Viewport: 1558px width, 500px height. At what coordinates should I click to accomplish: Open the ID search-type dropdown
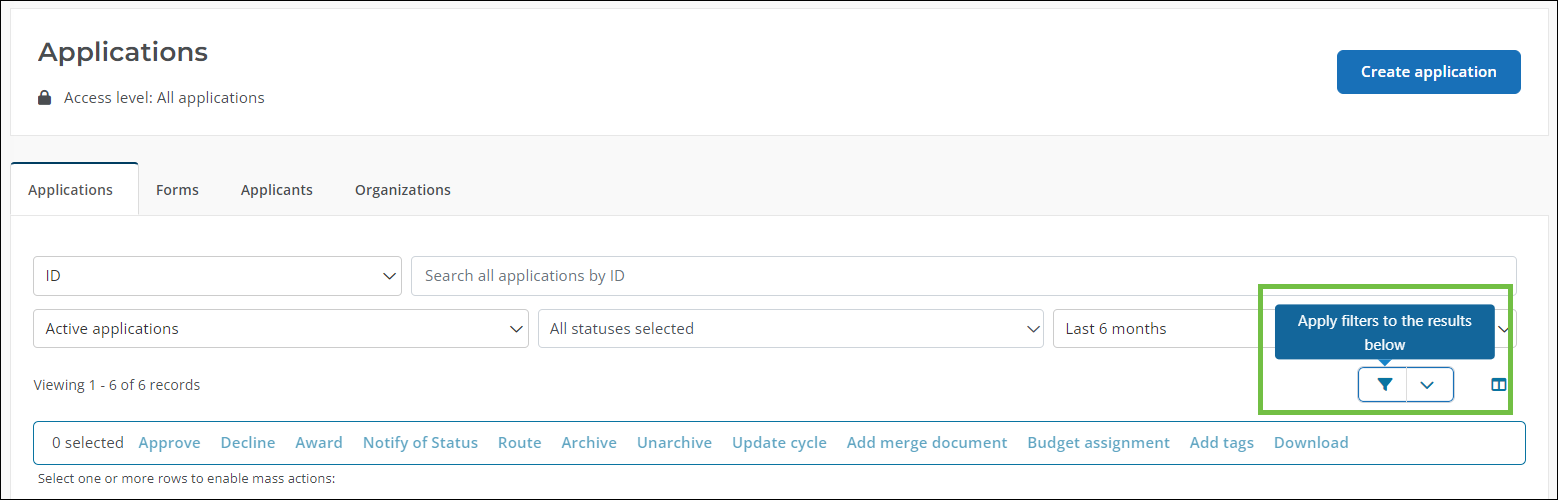tap(217, 276)
